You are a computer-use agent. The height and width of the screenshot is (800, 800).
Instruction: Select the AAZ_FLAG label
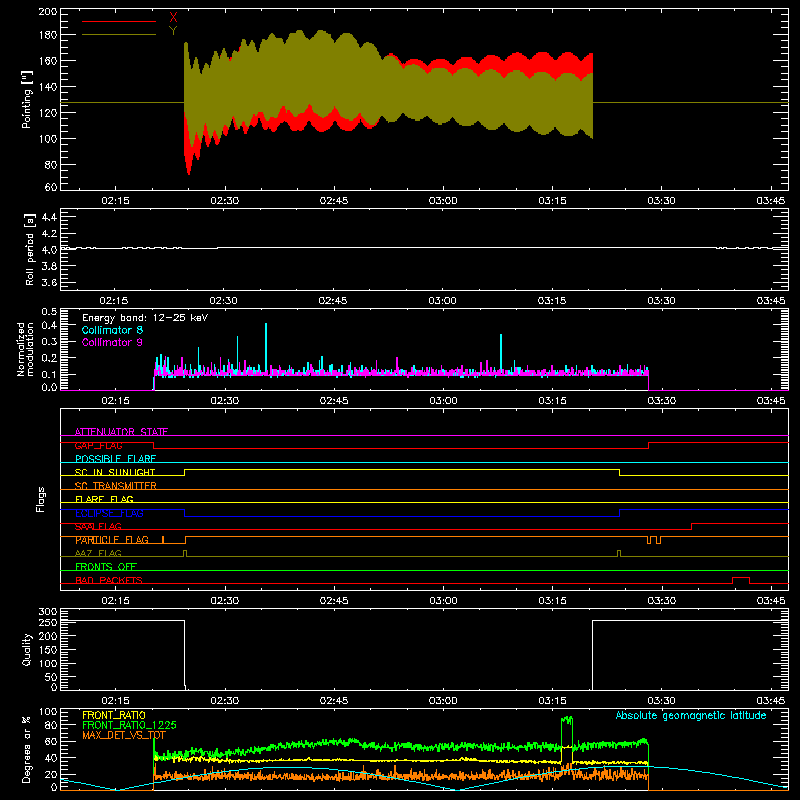point(98,553)
